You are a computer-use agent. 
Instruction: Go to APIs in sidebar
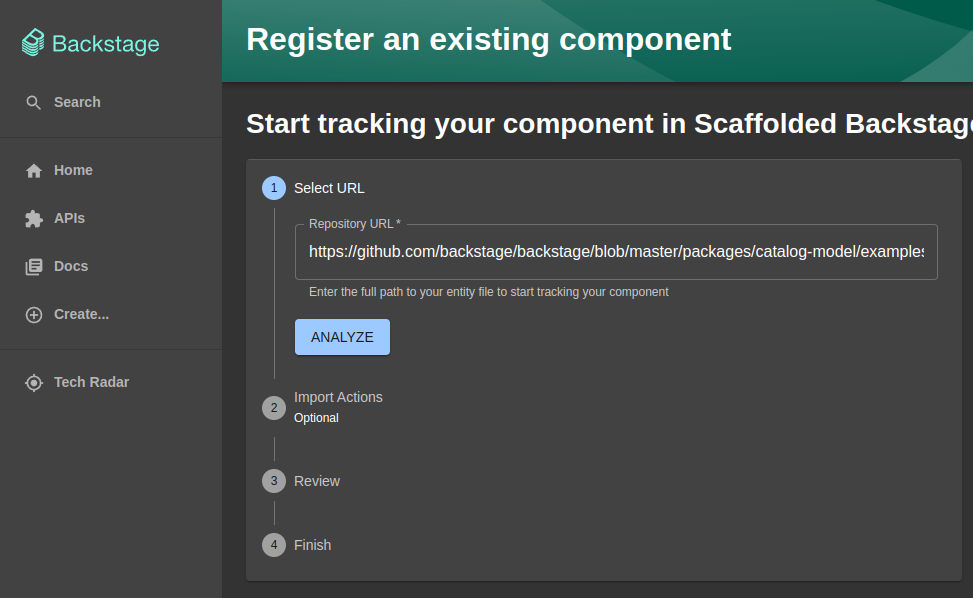[x=69, y=218]
